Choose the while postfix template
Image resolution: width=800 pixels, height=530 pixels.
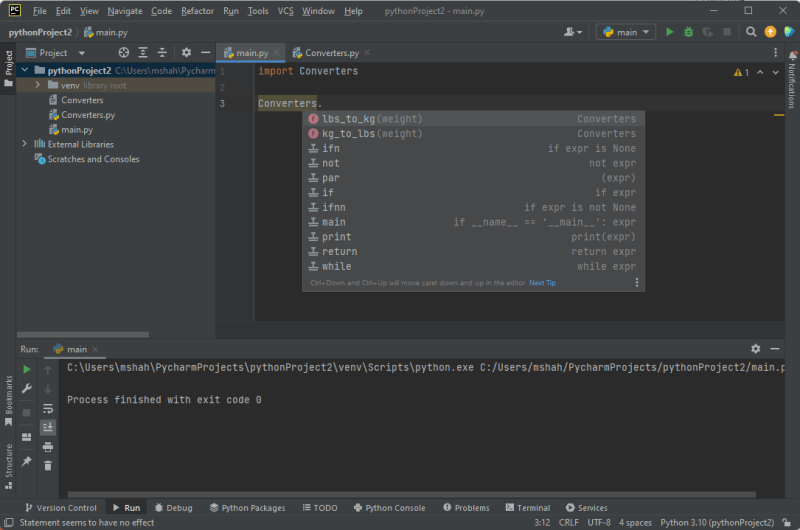point(473,266)
